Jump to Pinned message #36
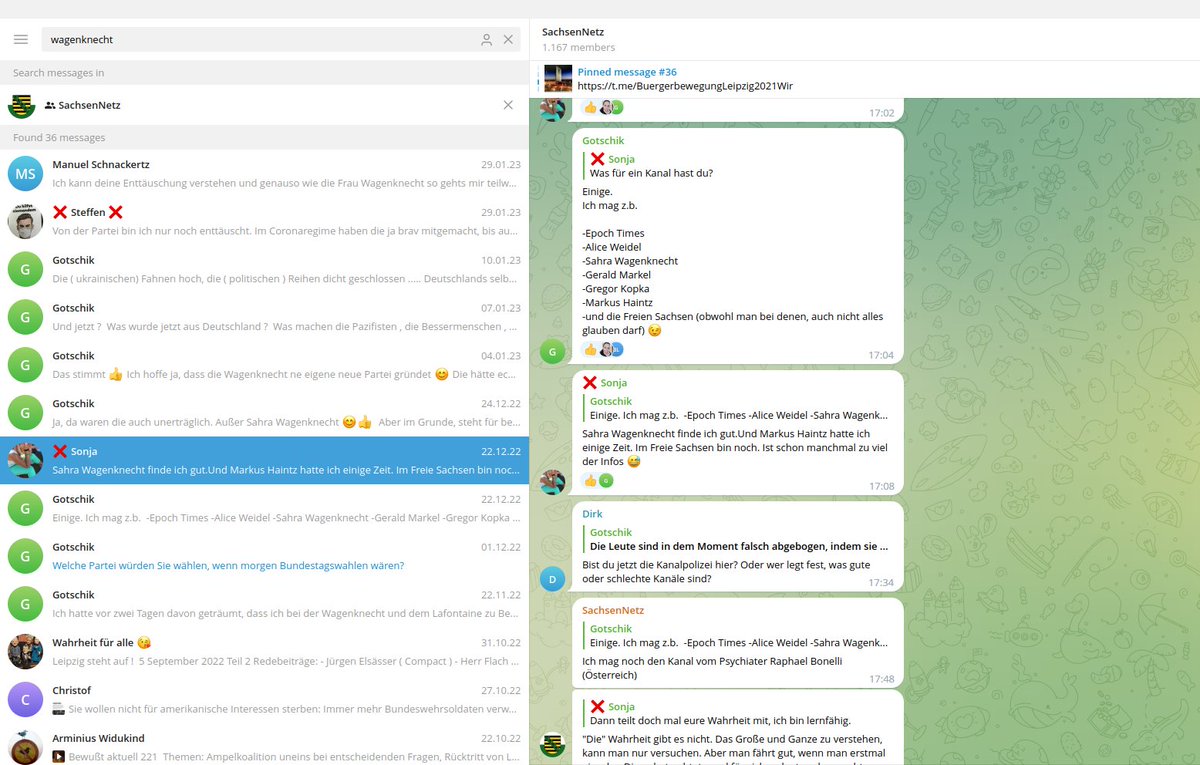The image size is (1200, 765). pos(627,72)
